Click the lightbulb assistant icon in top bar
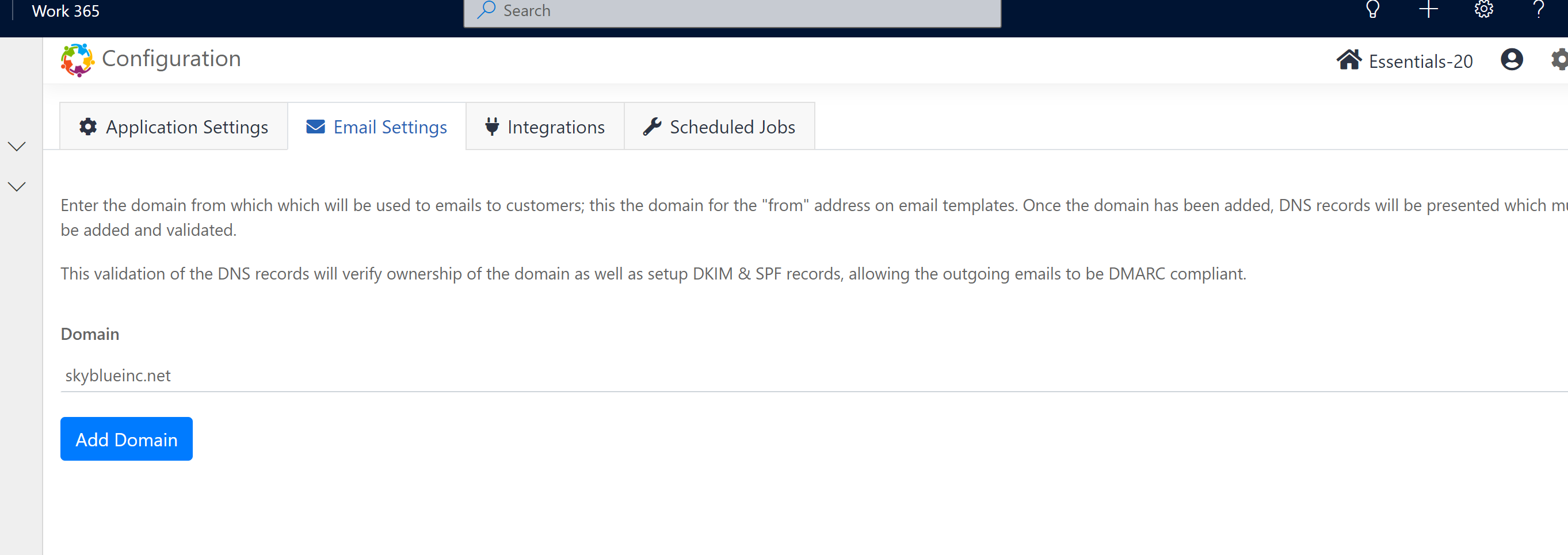The height and width of the screenshot is (555, 1568). (x=1372, y=9)
